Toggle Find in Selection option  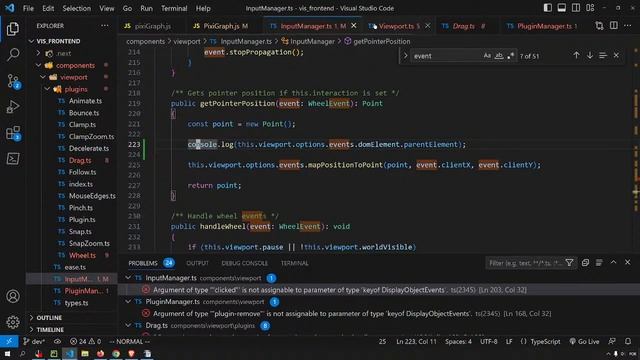[603, 56]
